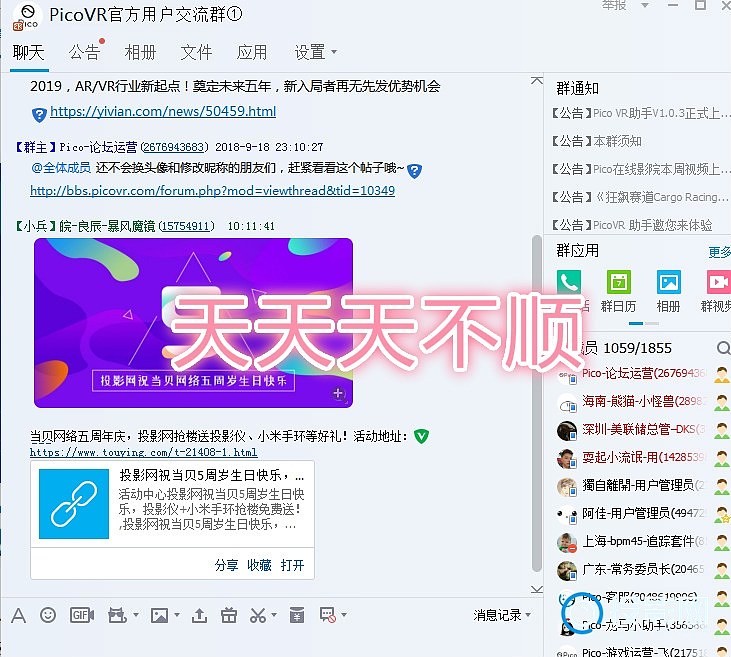Select member 广东-常务委员长

(642, 569)
